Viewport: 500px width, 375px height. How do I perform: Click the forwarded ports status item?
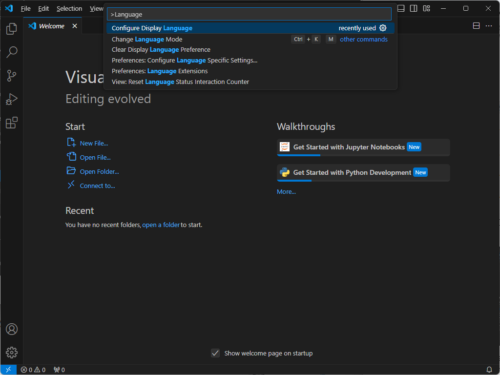coord(59,370)
